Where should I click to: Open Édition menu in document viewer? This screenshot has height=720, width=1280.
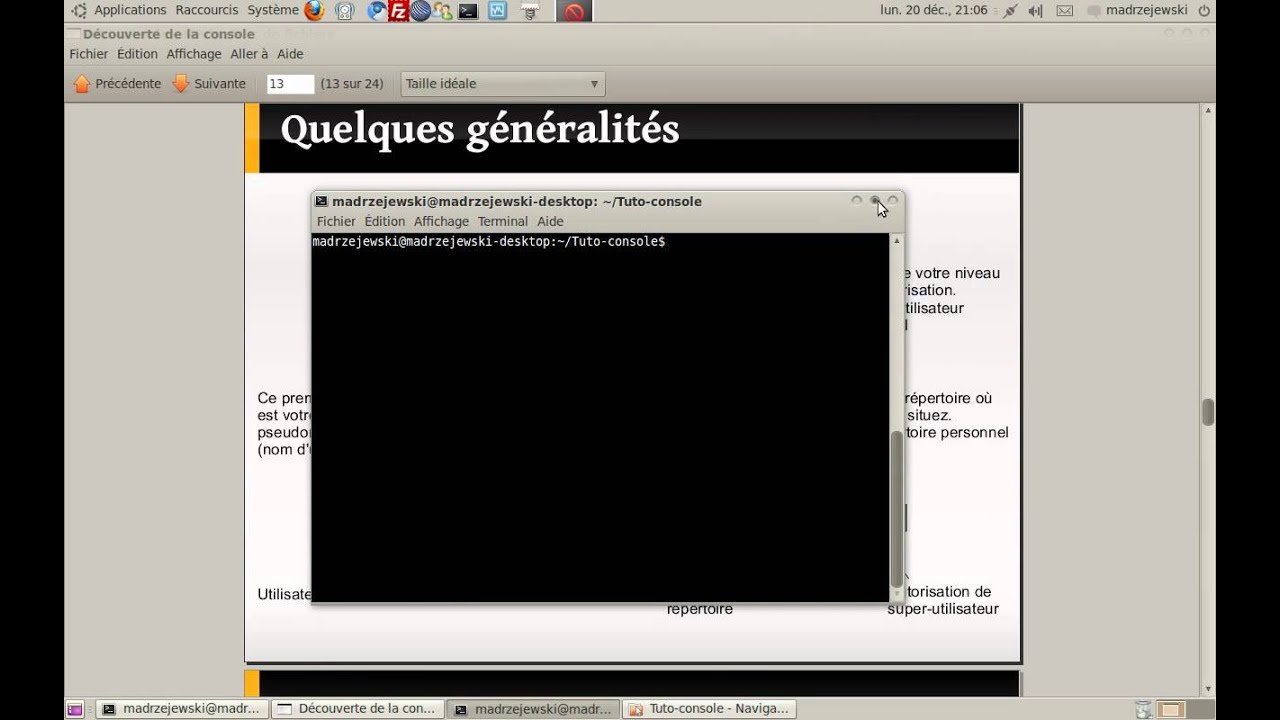137,54
